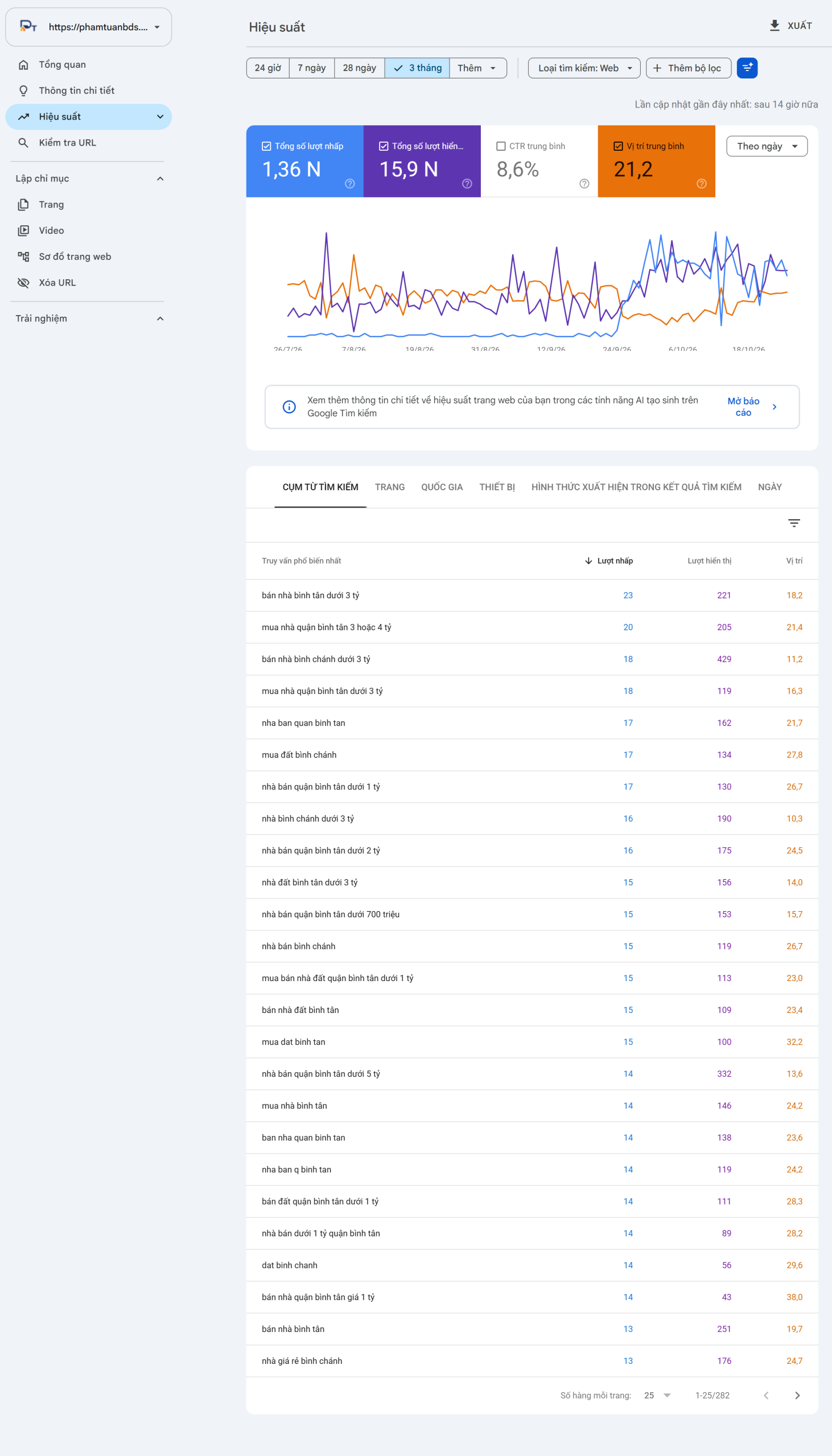Click the Trang pages icon
The image size is (832, 1456).
23,204
